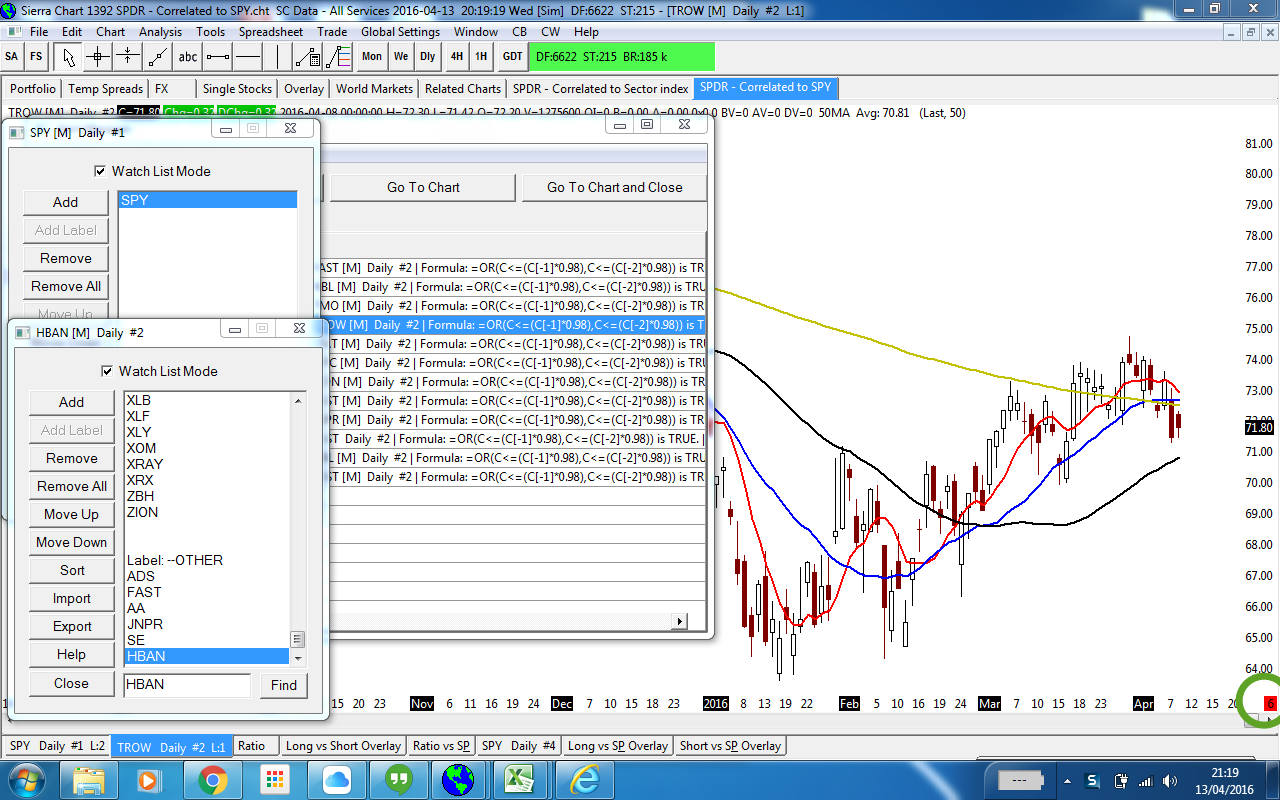Click Go To Chart and Close button
The image size is (1280, 800).
point(614,187)
